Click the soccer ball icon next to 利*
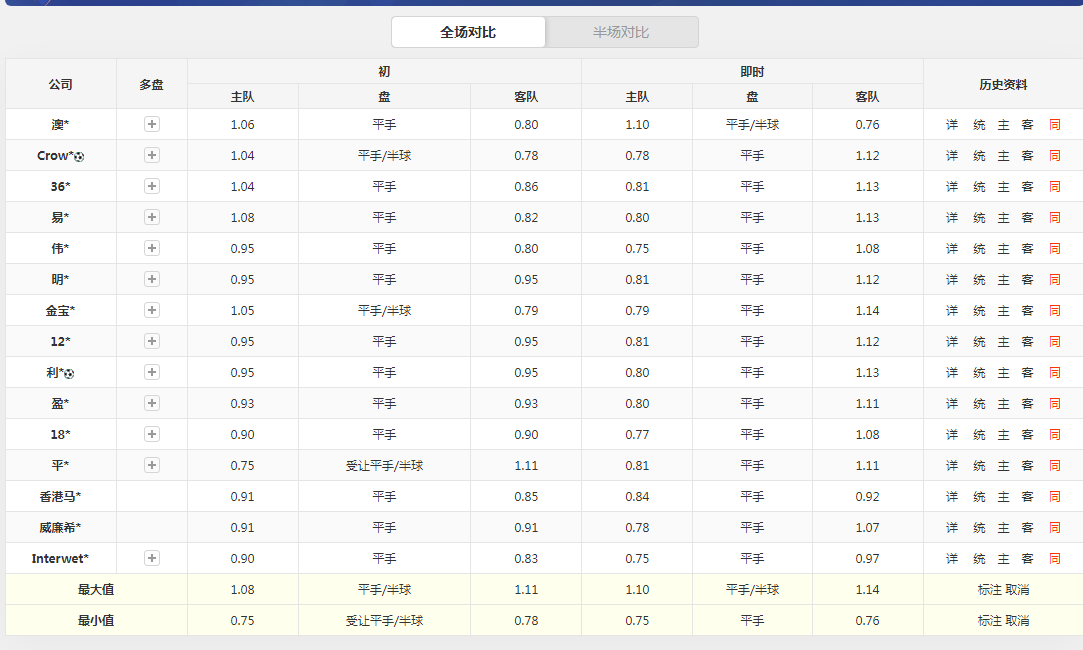The image size is (1083, 650). point(70,373)
